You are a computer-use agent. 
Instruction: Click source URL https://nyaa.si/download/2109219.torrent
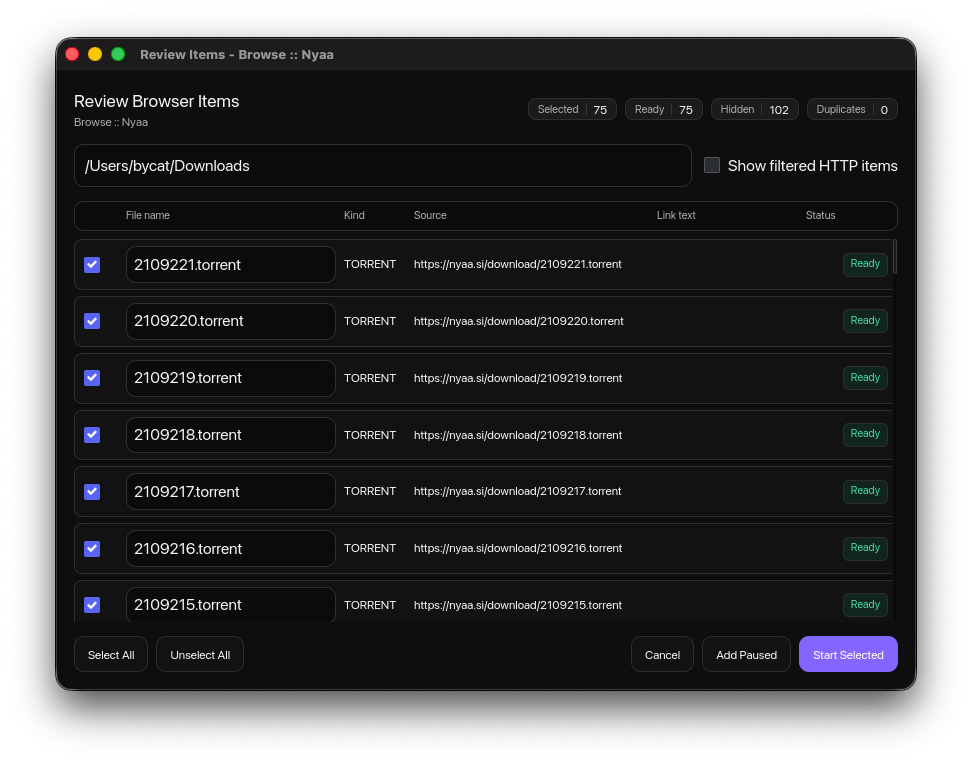pyautogui.click(x=518, y=378)
